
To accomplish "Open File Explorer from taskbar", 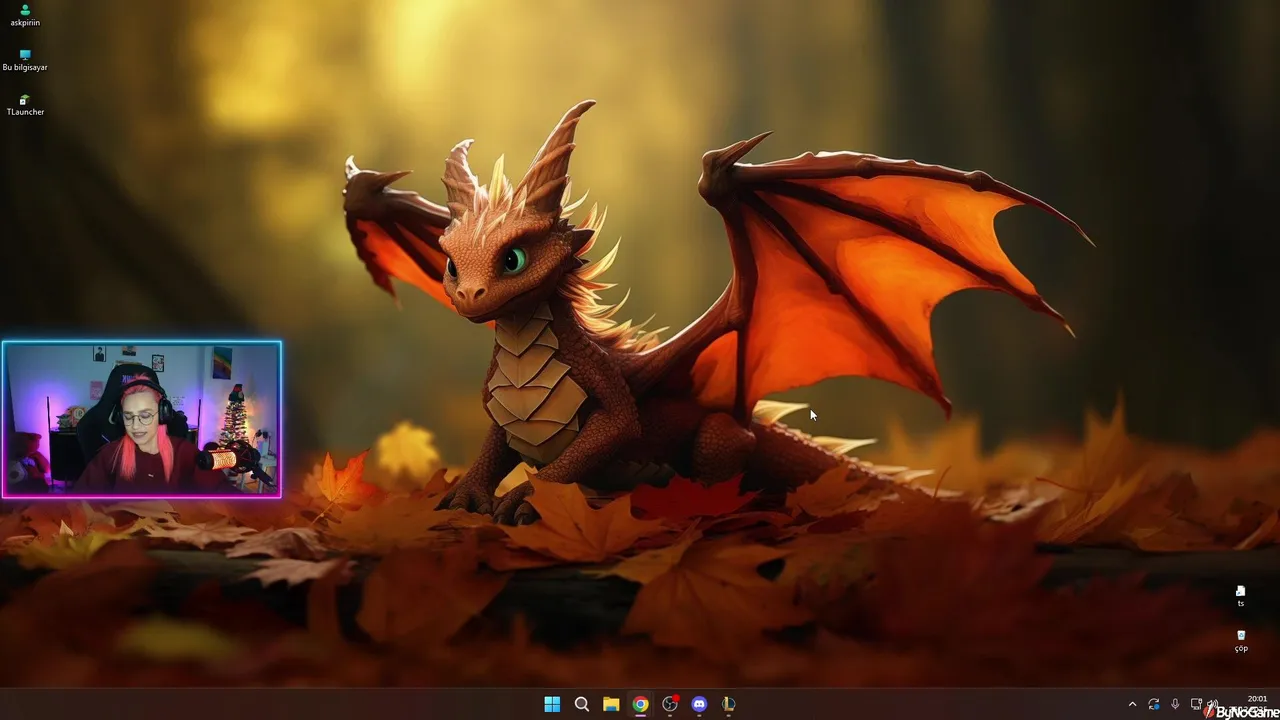I will (611, 704).
